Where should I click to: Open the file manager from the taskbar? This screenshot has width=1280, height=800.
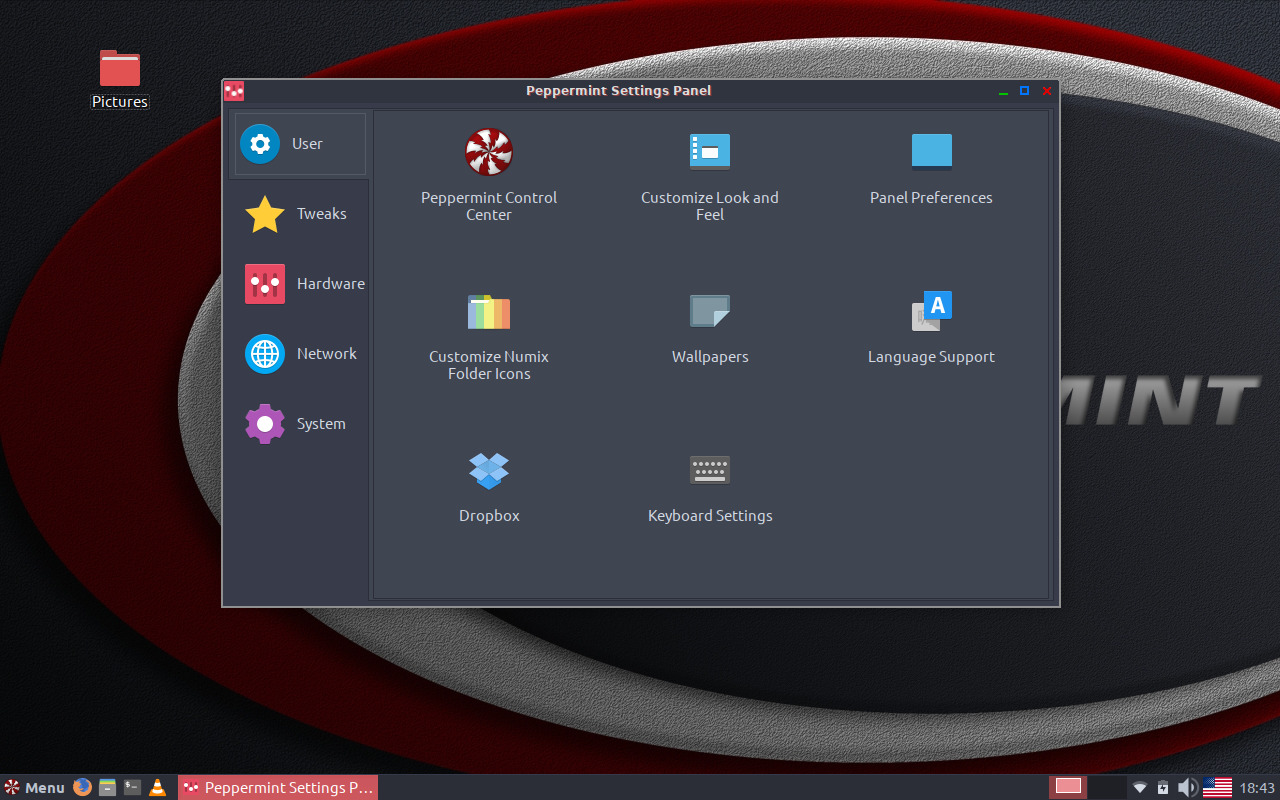(x=107, y=787)
